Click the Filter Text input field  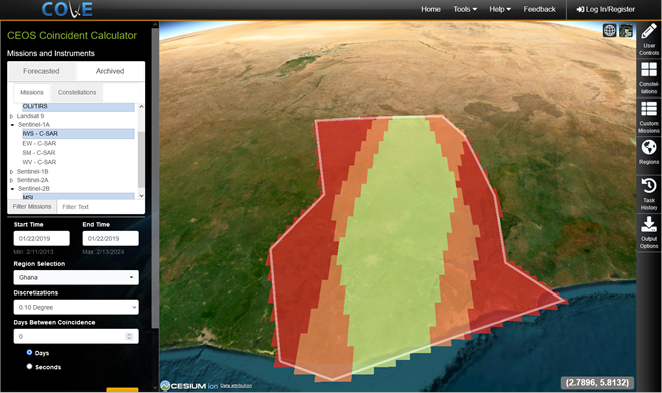(x=100, y=206)
